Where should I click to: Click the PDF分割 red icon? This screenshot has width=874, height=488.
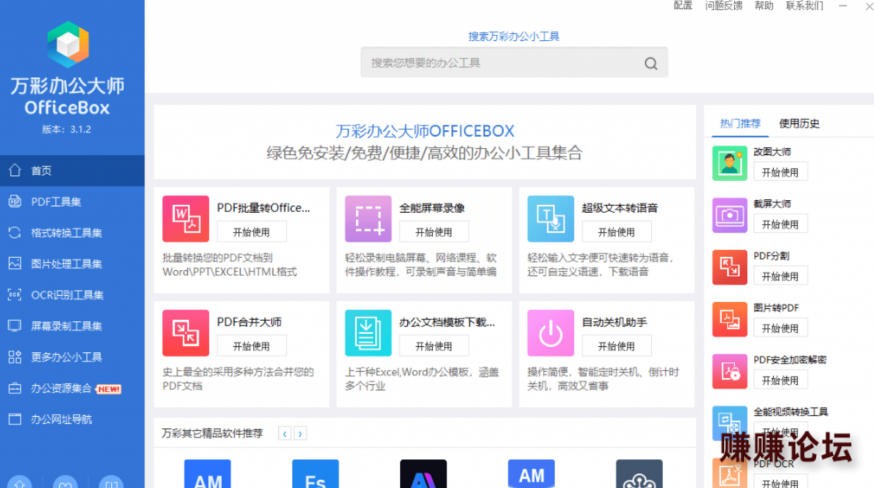pos(730,267)
